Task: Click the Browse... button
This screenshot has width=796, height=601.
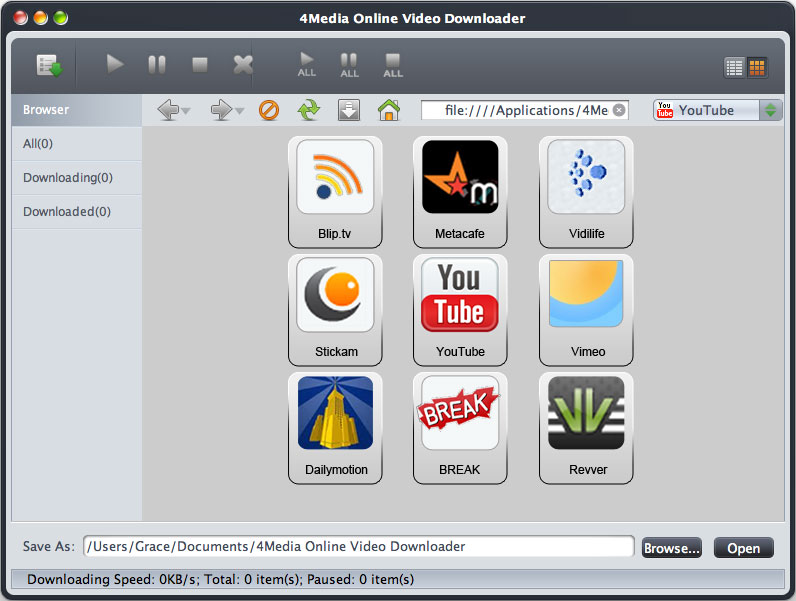Action: click(672, 548)
